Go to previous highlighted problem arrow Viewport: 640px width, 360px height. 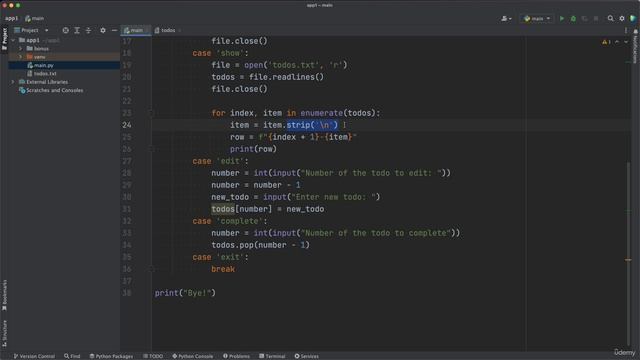(x=617, y=42)
